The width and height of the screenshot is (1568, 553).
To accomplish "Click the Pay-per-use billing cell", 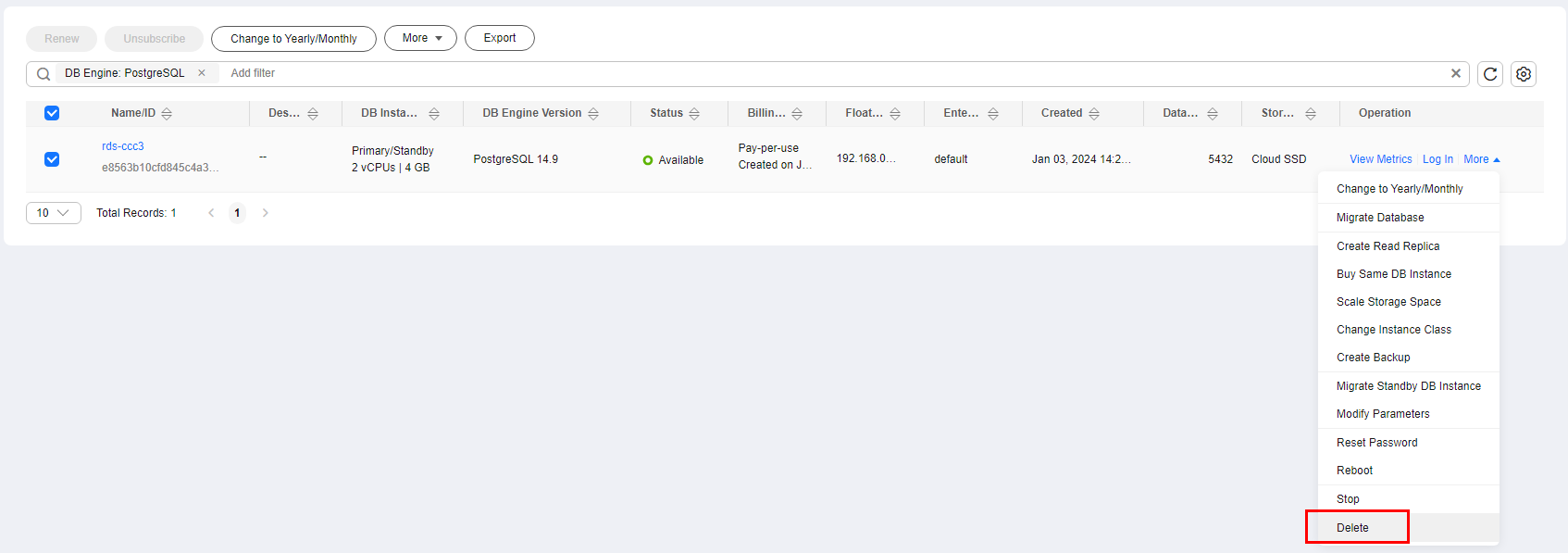I will (x=768, y=148).
